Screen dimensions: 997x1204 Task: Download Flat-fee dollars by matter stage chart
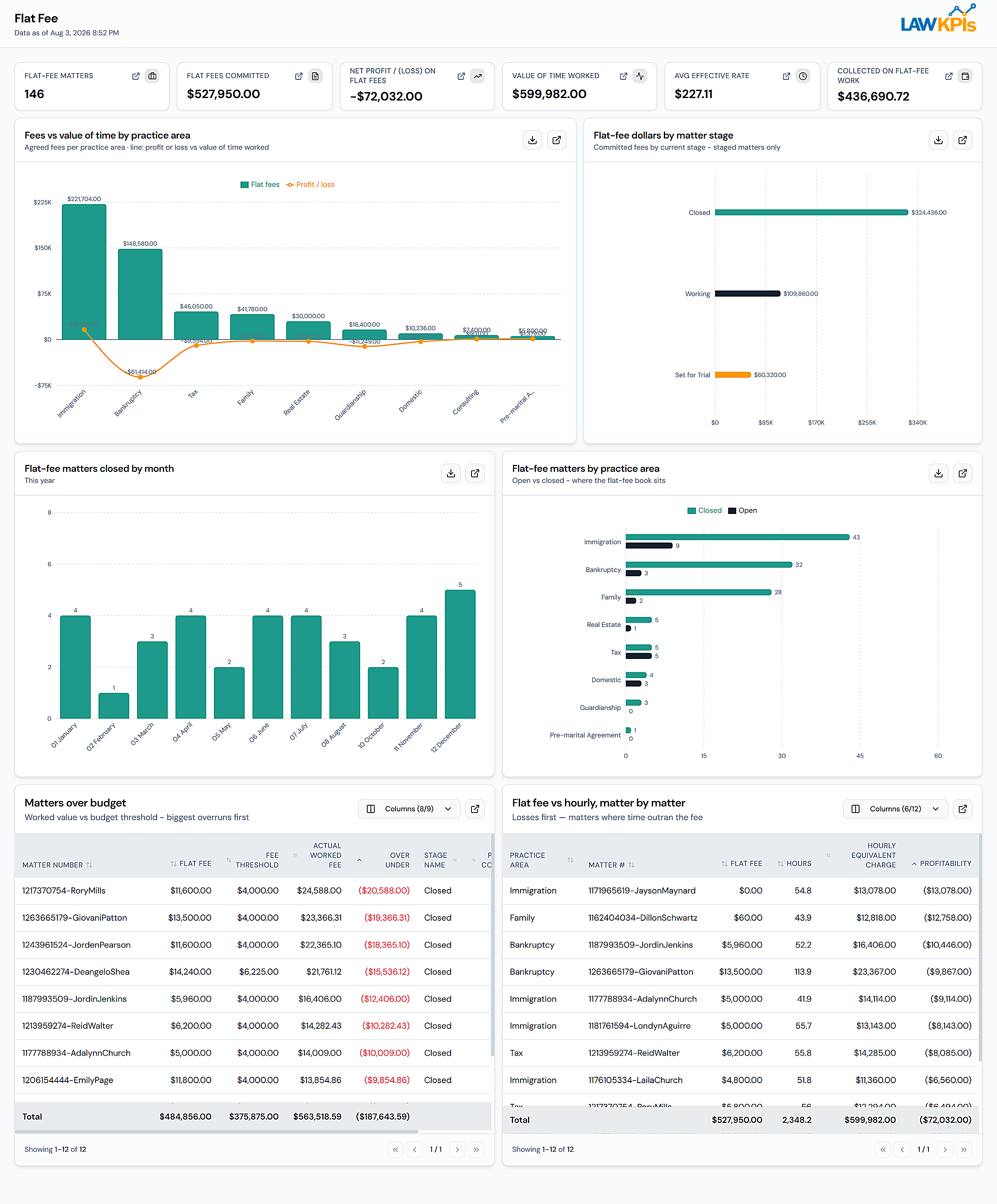click(x=938, y=140)
